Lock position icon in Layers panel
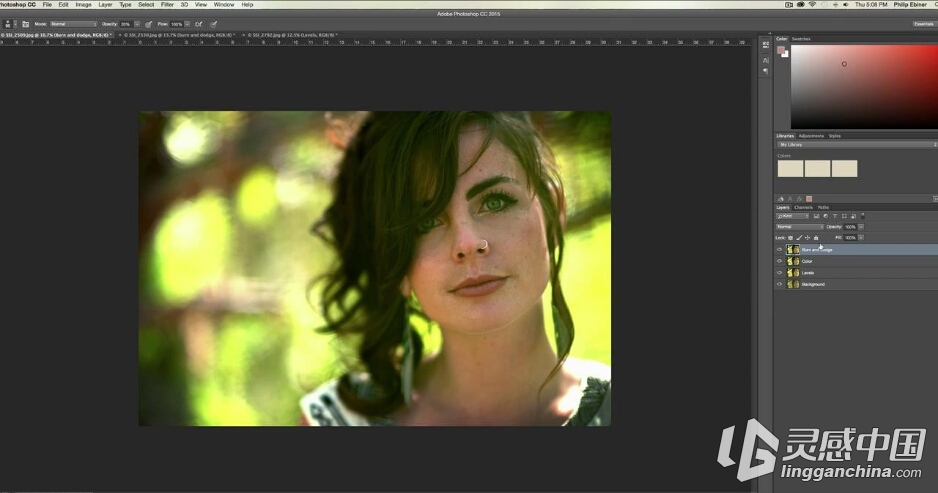Screen dimensions: 938x493 [808, 238]
